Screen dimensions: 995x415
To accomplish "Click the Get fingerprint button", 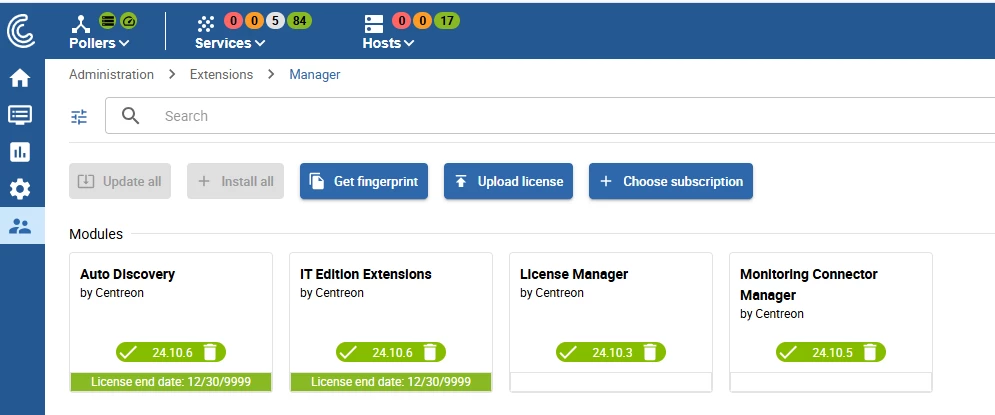I will [364, 181].
